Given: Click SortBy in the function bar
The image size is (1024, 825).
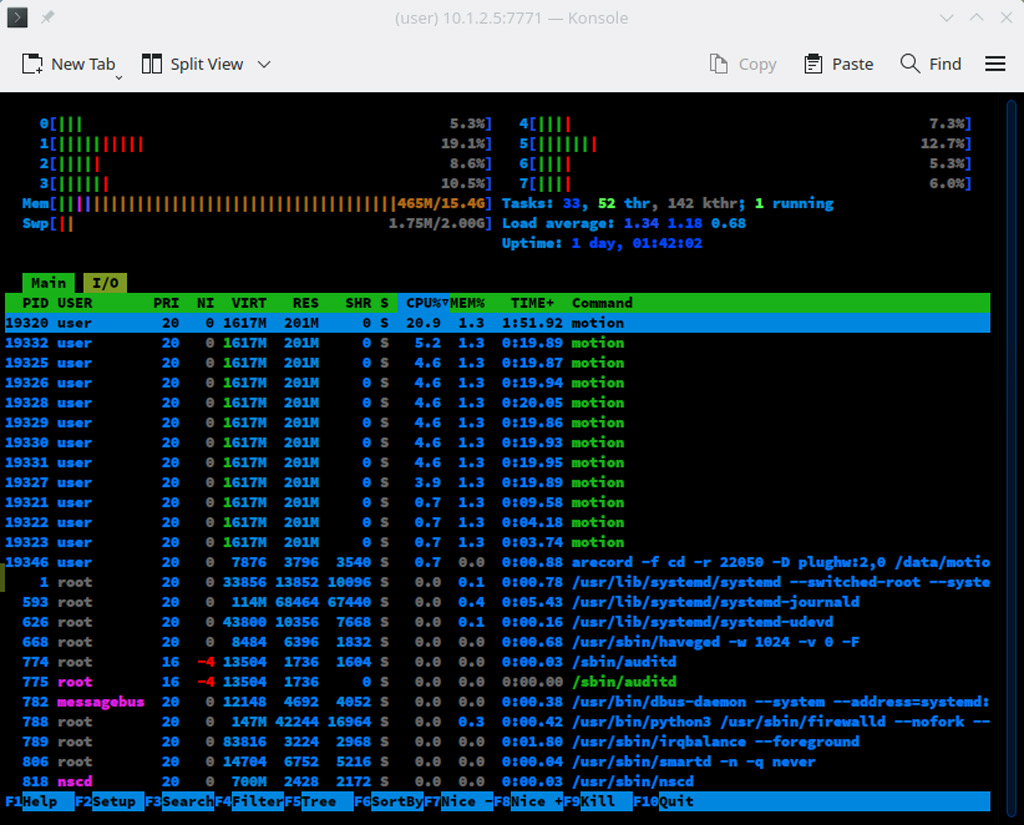Looking at the screenshot, I should click(x=397, y=801).
